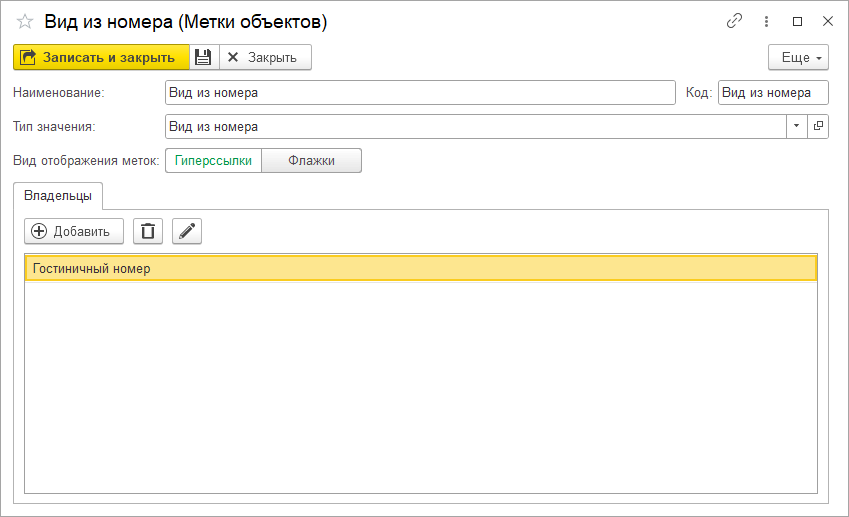Select the Владельцы tab
849x517 pixels.
[57, 194]
